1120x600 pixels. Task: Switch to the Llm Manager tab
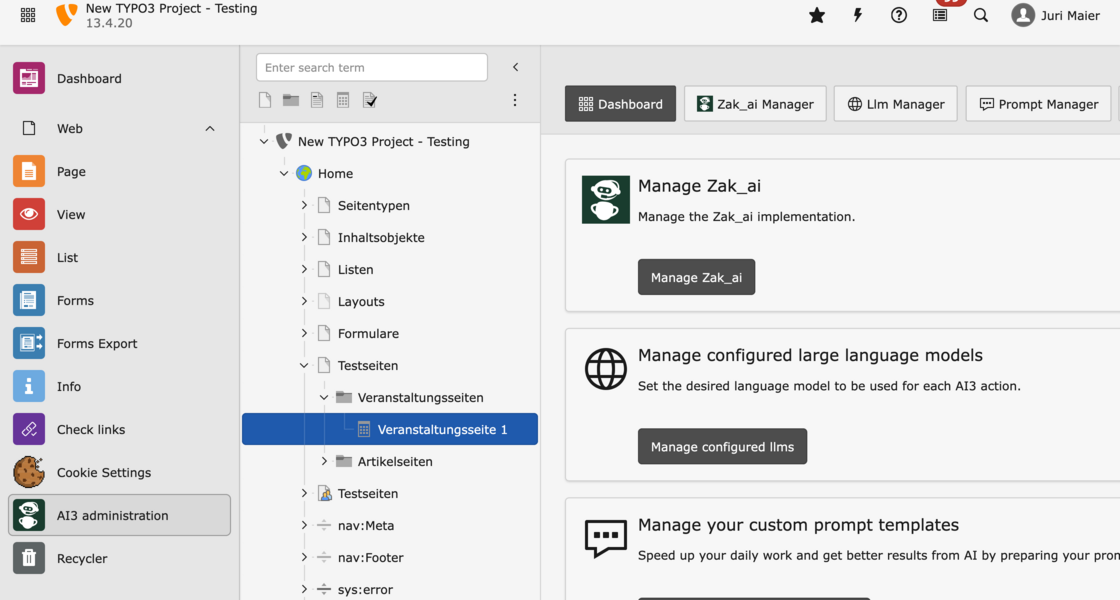[895, 104]
